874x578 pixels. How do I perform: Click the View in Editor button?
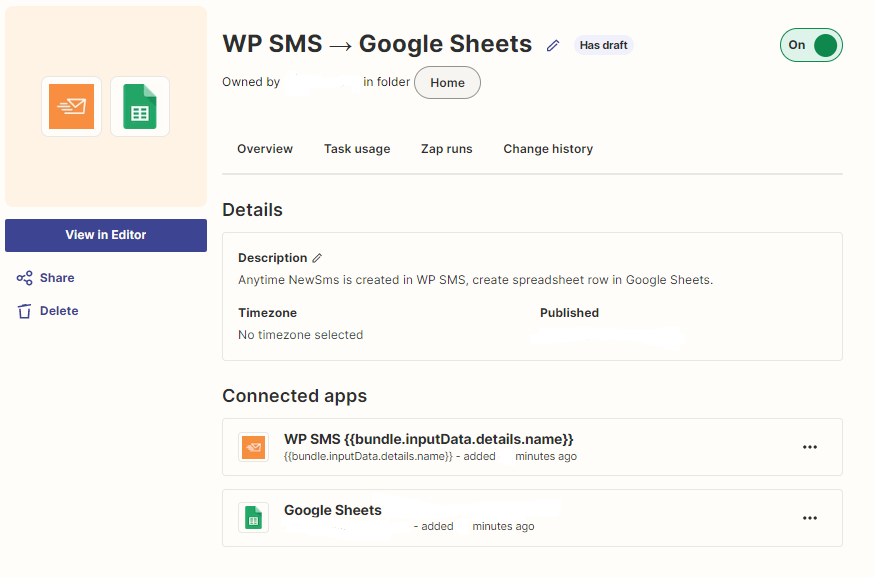point(106,235)
